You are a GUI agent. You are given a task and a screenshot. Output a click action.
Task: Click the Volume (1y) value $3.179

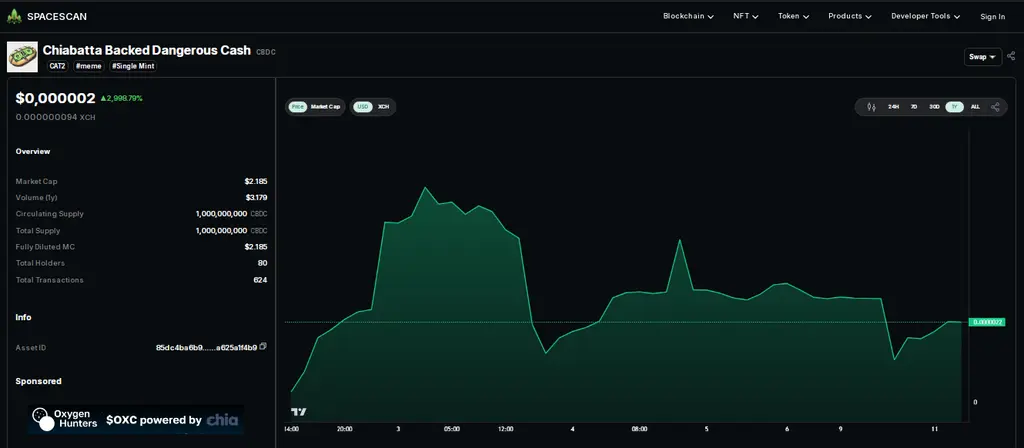[x=256, y=197]
